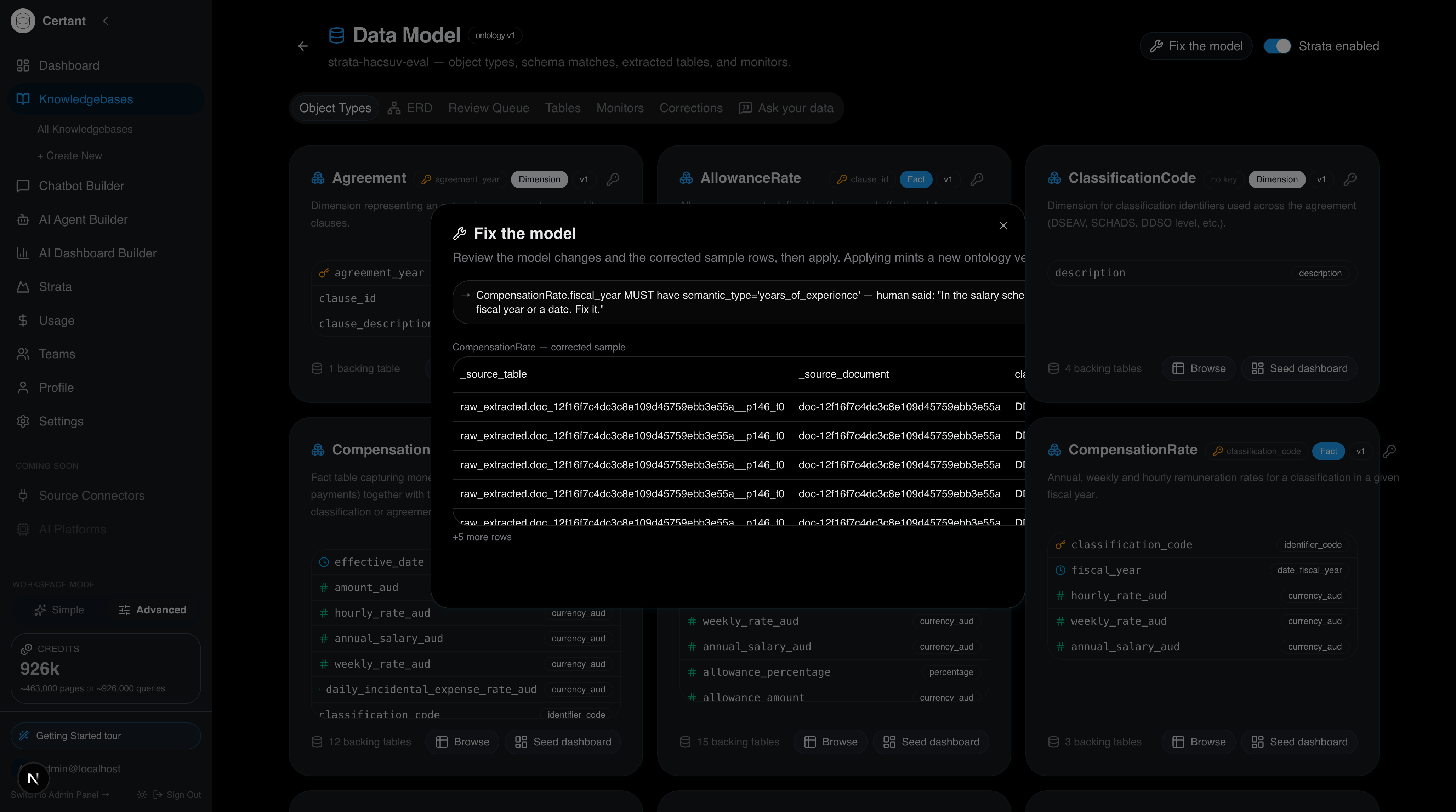Collapse the sidebar with the chevron
The image size is (1456, 812).
coord(106,21)
